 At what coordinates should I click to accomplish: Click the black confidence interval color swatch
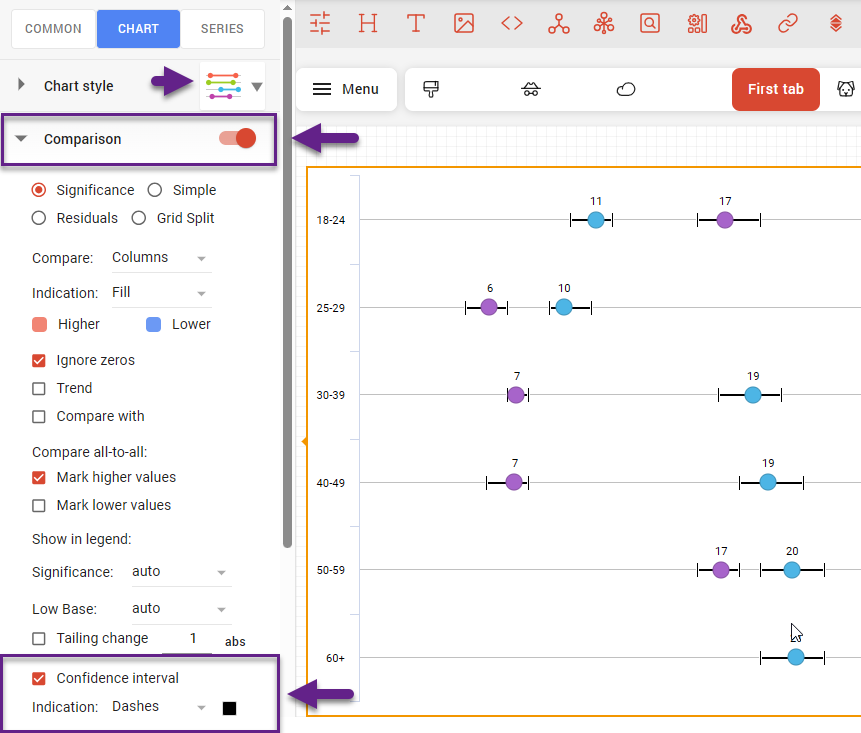point(229,708)
